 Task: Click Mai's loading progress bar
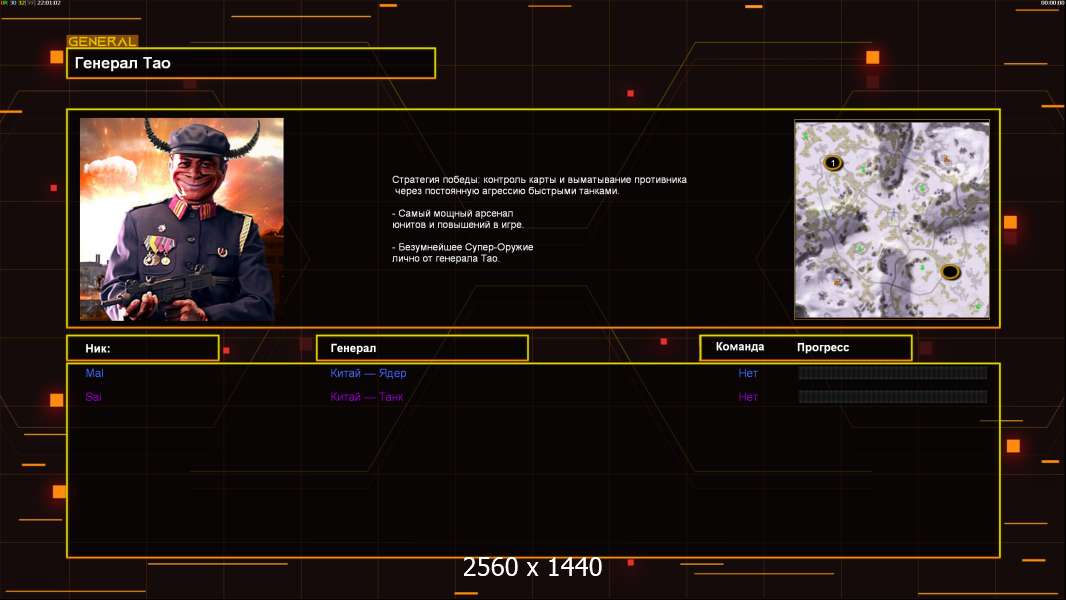coord(893,372)
